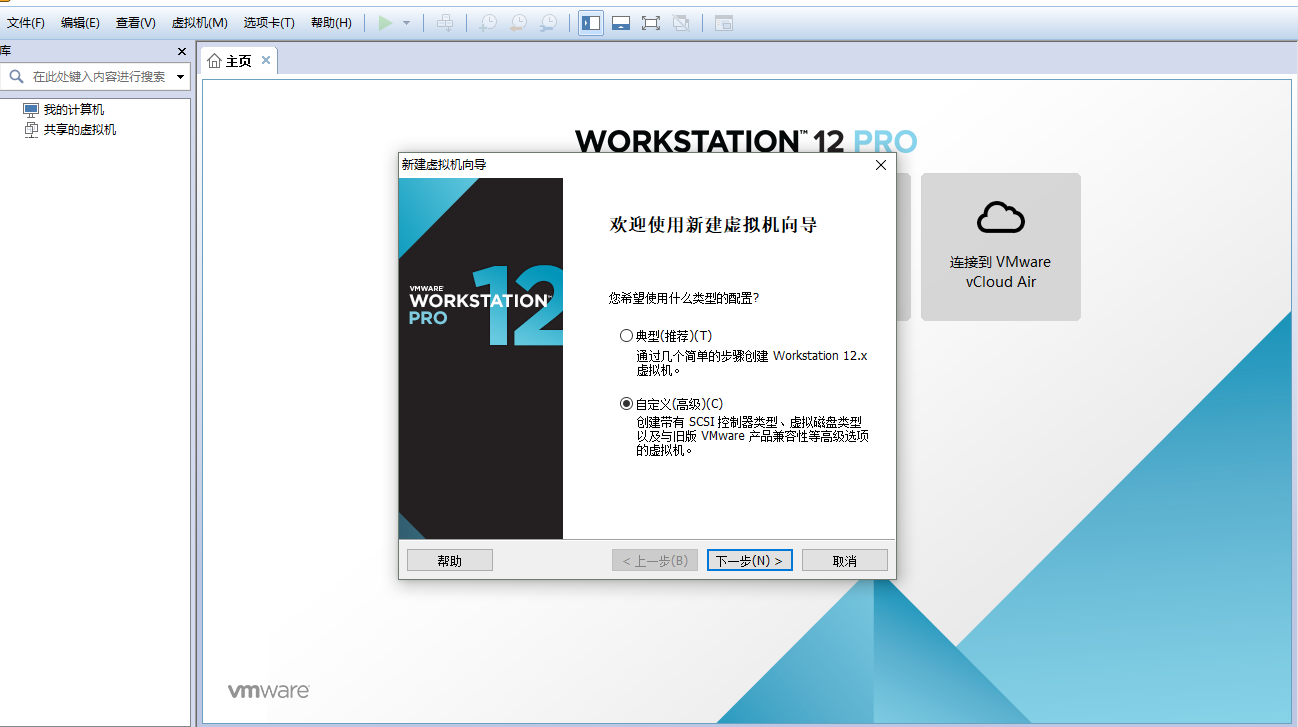
Task: Click the library search input field
Action: click(98, 76)
